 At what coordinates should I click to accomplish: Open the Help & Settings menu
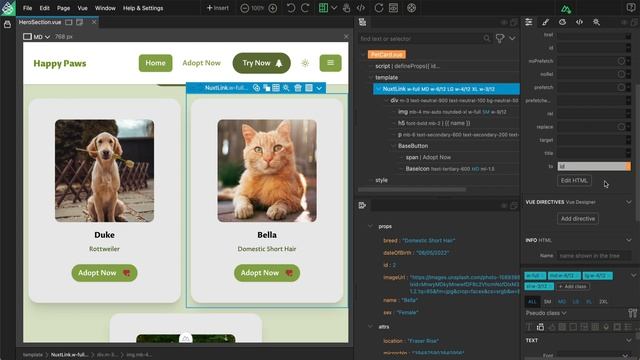tap(143, 8)
